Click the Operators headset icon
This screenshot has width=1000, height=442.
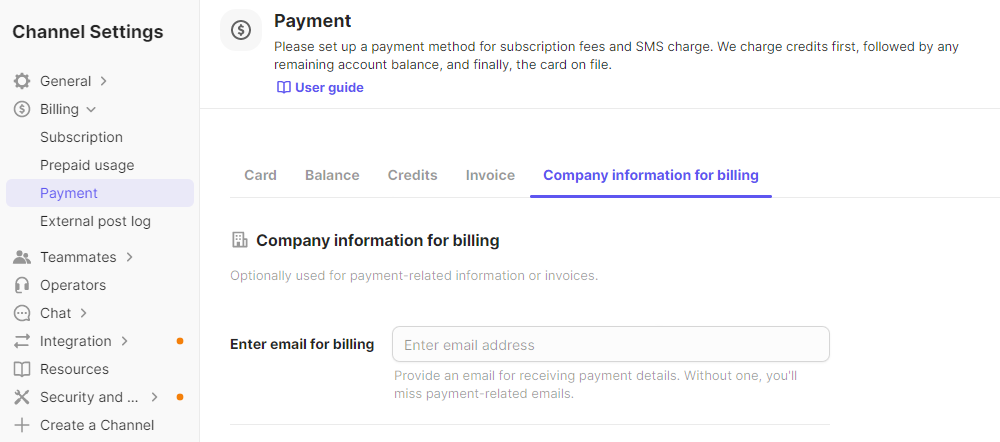[x=22, y=285]
